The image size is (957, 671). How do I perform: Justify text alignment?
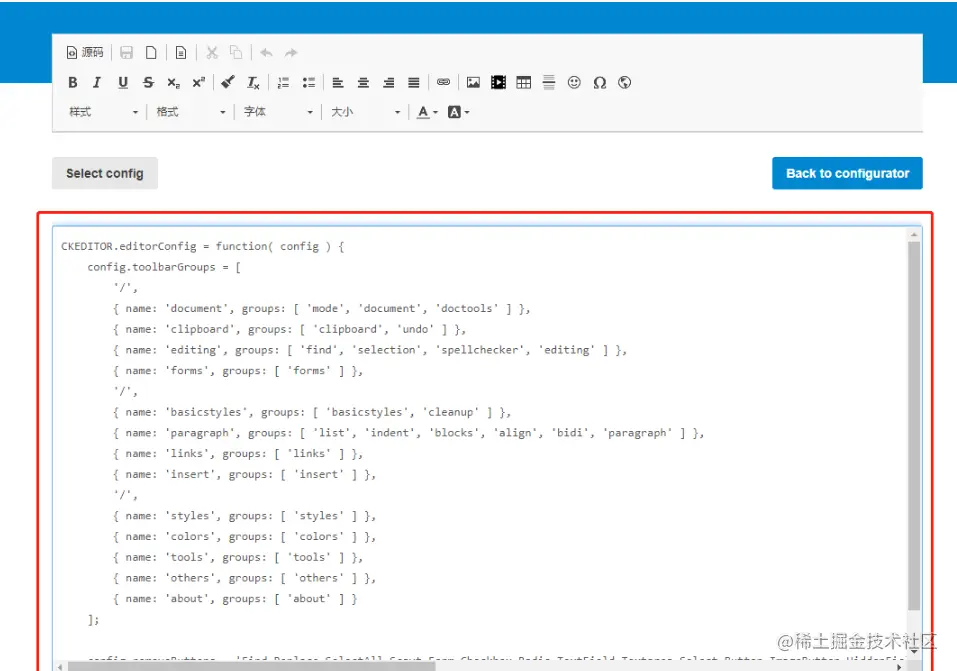click(414, 82)
